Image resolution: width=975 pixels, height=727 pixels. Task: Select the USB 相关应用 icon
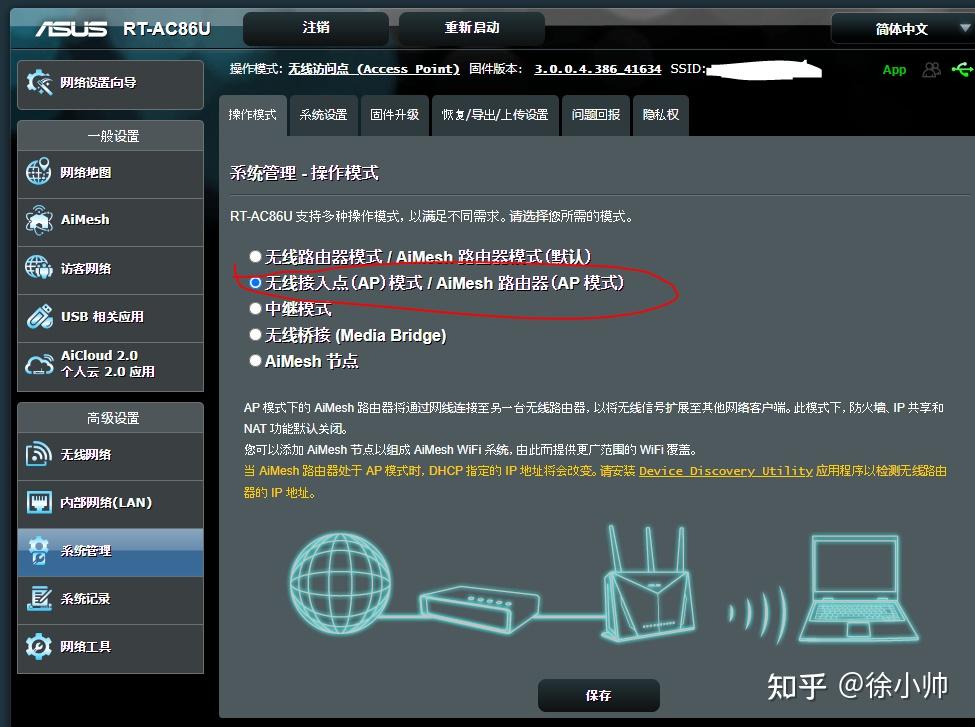pos(39,317)
